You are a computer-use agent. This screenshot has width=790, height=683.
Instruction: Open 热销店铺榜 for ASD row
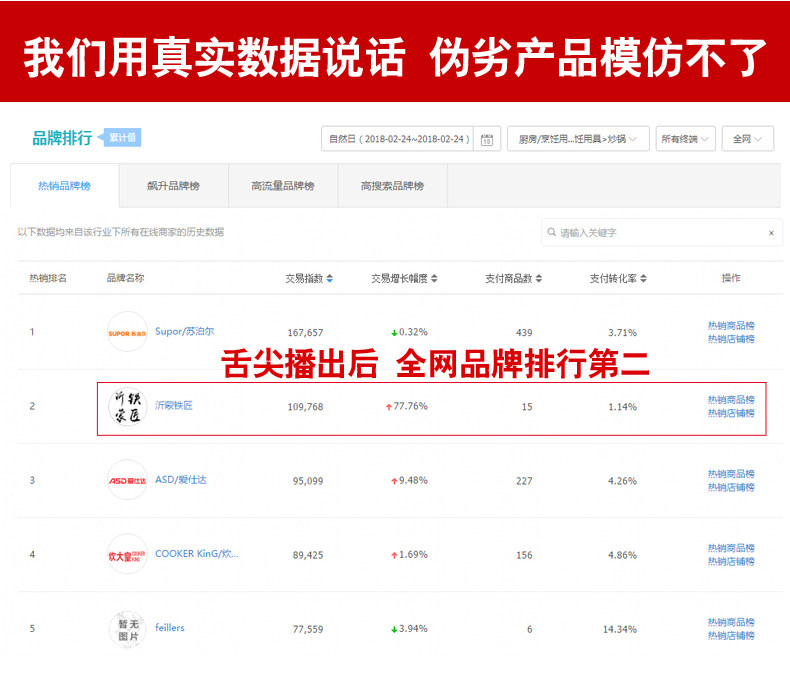pos(731,487)
